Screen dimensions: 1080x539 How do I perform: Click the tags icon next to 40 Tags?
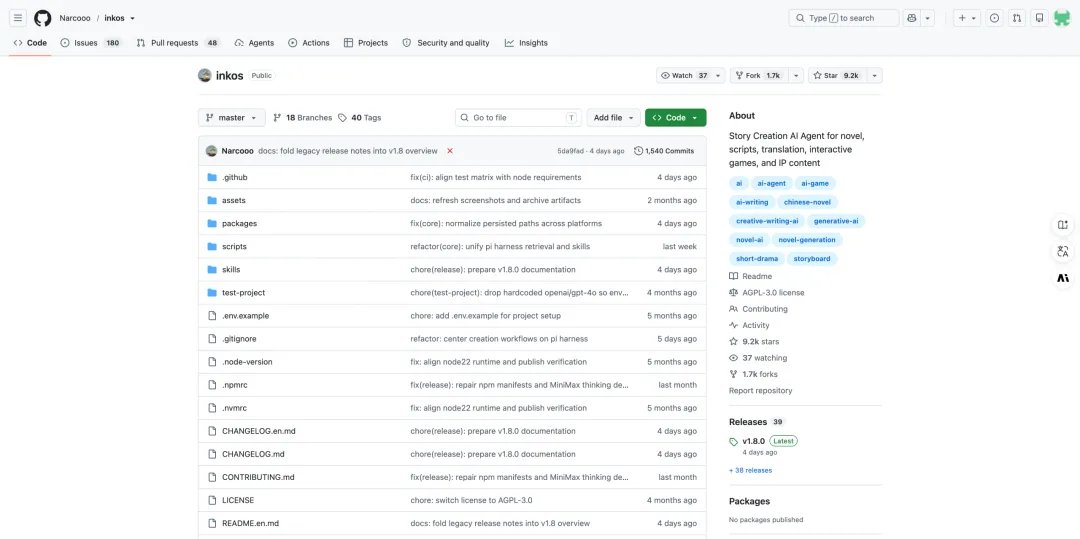tap(342, 118)
